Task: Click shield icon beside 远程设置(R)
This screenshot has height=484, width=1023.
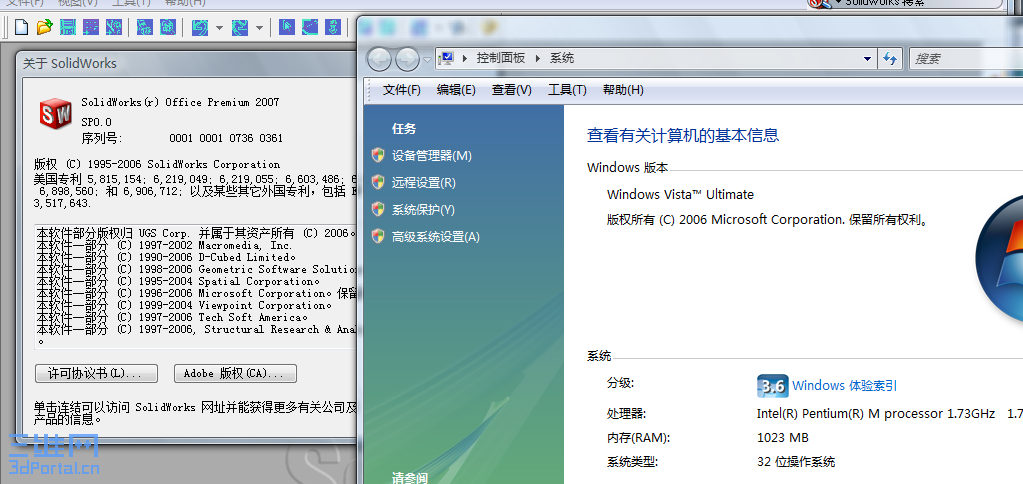Action: 378,182
